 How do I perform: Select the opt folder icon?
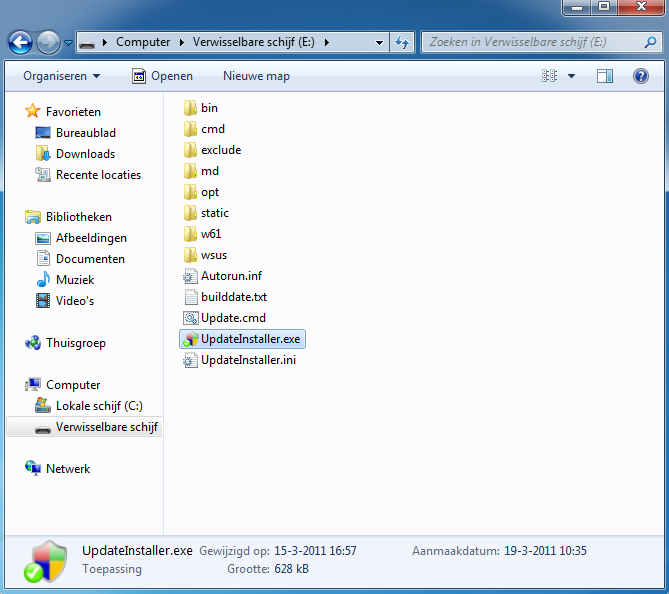(190, 192)
